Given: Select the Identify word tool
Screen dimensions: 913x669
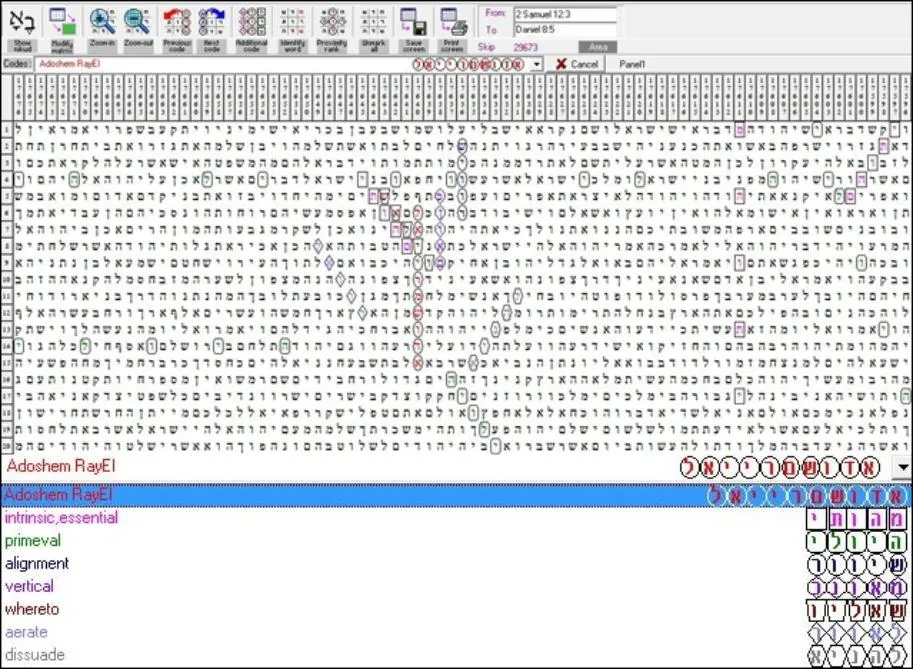Looking at the screenshot, I should [x=292, y=29].
